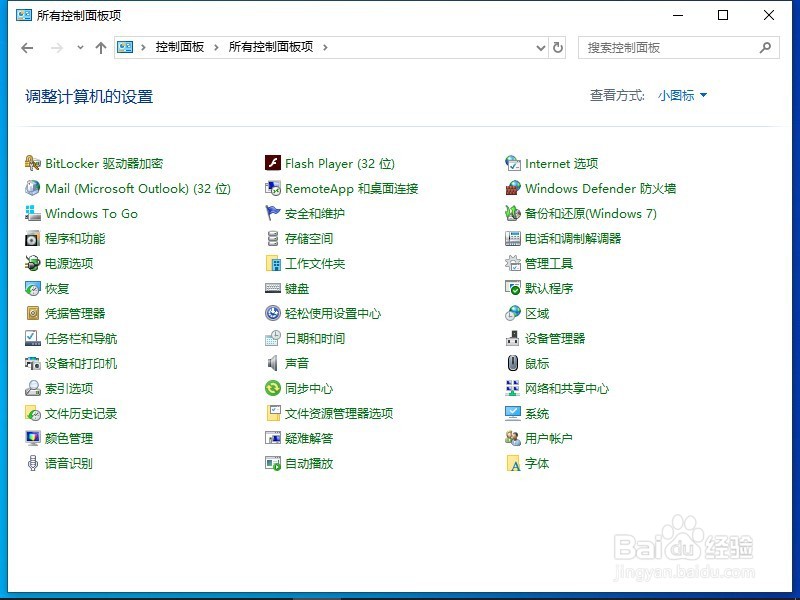Click the 文件资源管理器选项 icon
Screen dimensions: 800x600
[x=273, y=413]
